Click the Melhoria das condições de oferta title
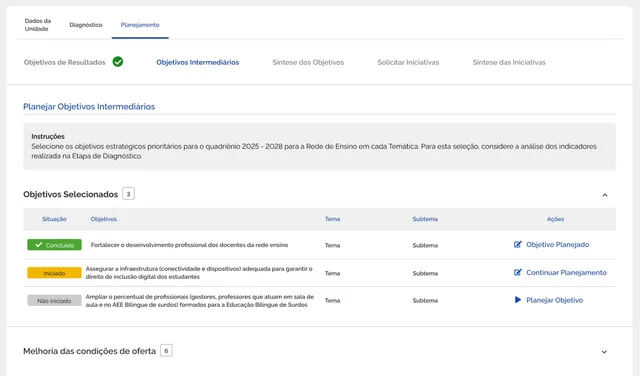 (x=89, y=351)
